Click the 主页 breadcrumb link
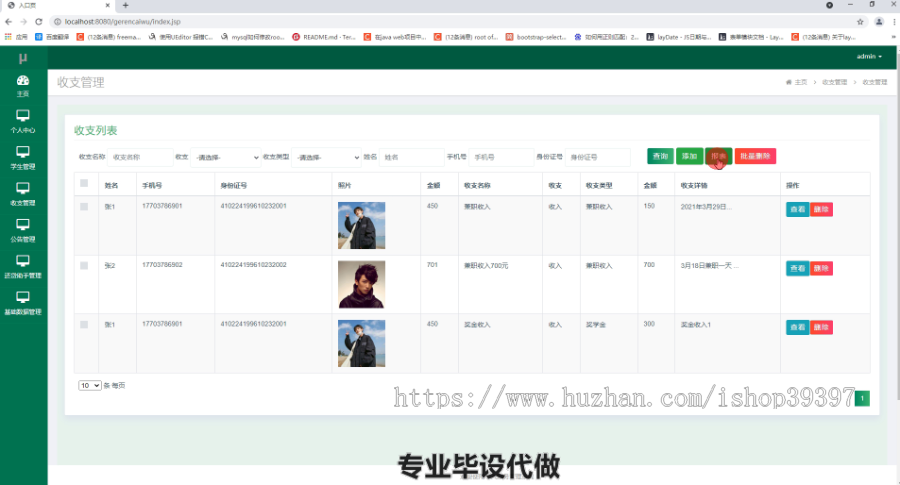Viewport: 900px width, 485px height. point(801,82)
